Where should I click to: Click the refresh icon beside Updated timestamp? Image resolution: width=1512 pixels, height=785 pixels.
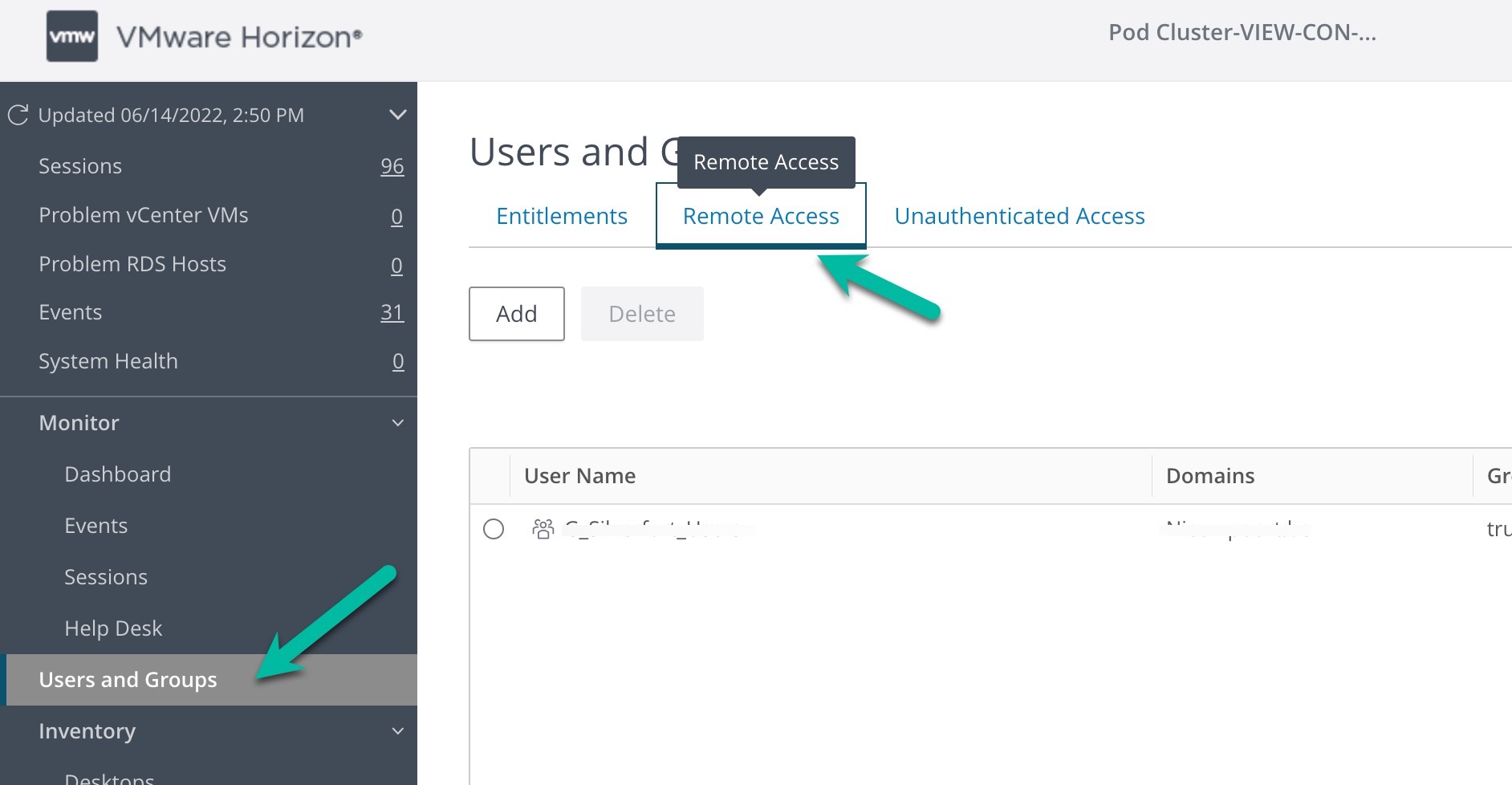coord(18,115)
